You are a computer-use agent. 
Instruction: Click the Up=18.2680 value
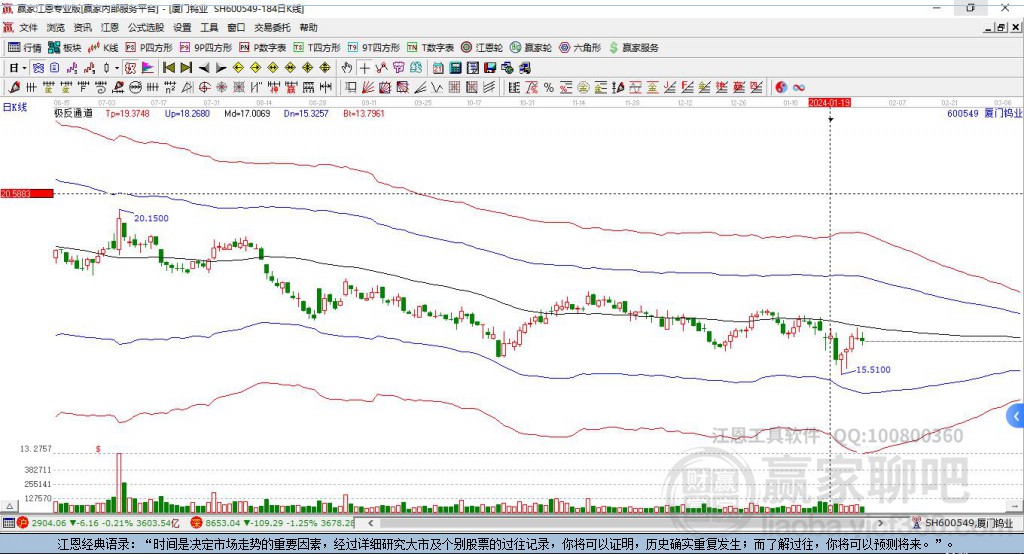coord(187,113)
